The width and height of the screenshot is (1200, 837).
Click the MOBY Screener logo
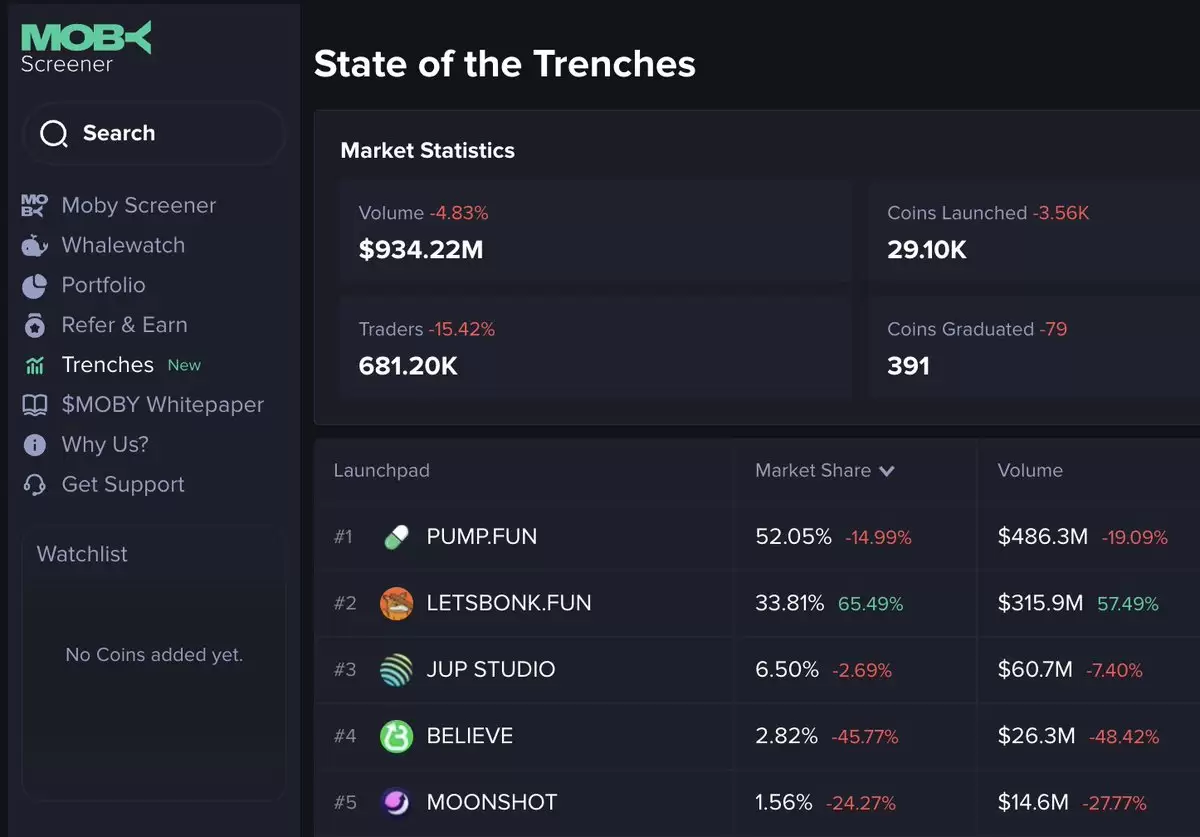point(86,48)
